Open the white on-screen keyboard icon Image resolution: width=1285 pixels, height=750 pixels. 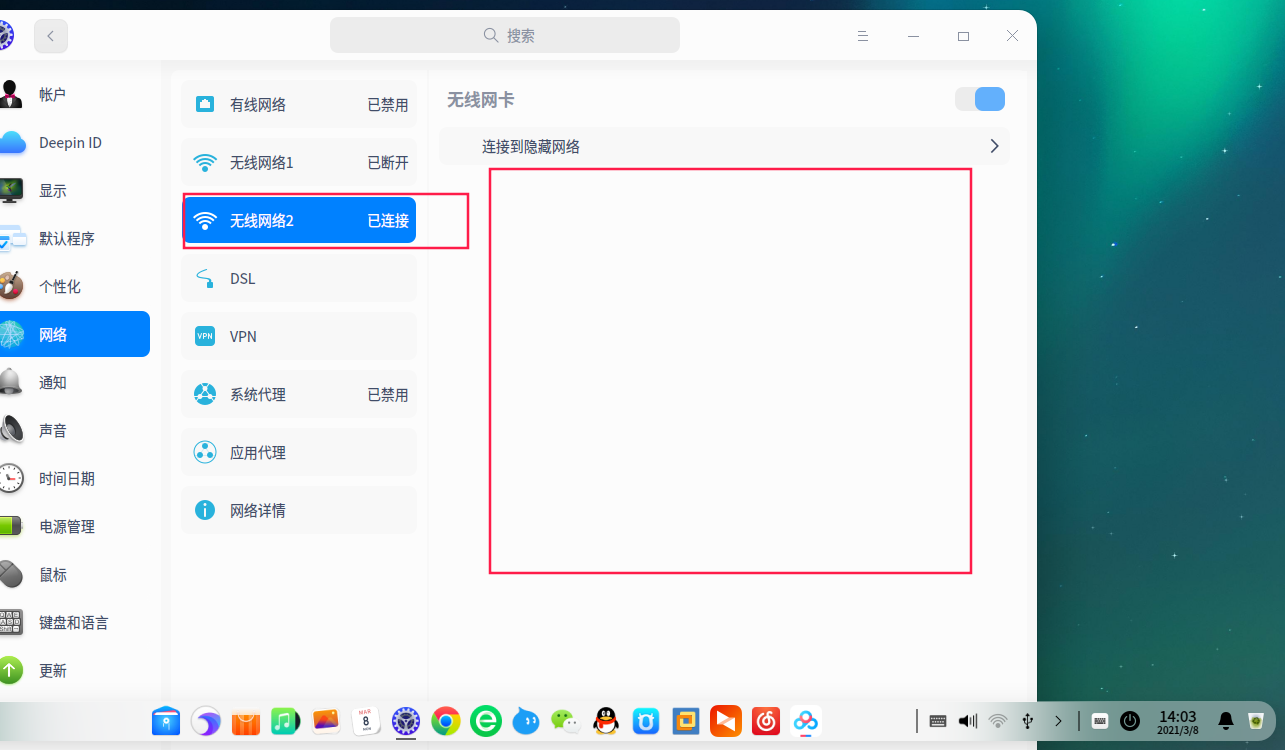pyautogui.click(x=1099, y=720)
